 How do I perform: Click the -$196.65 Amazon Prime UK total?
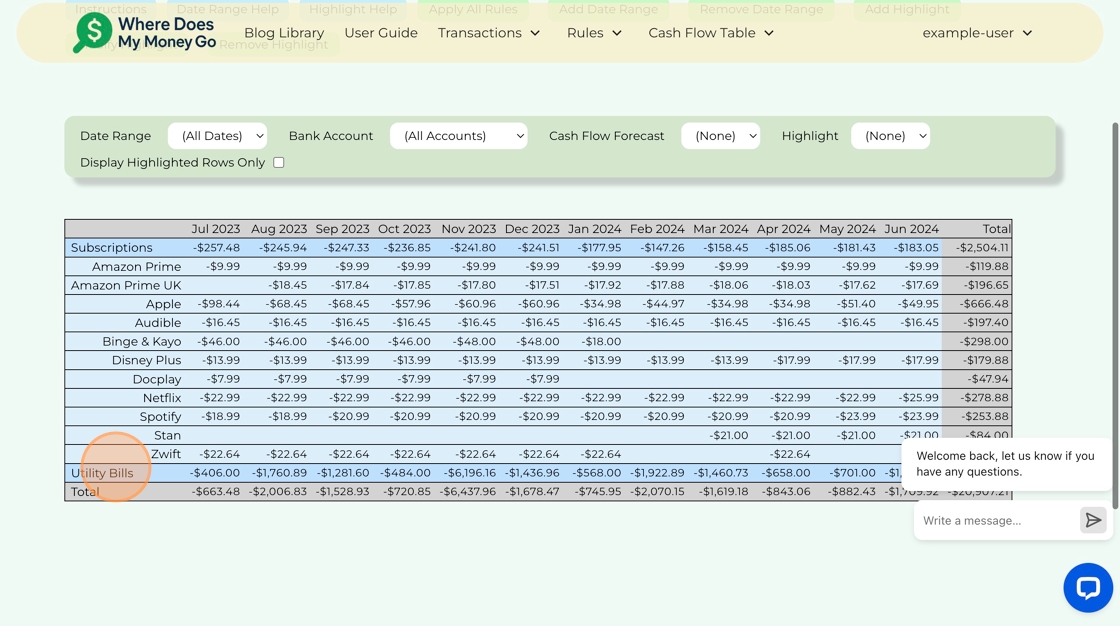click(986, 285)
